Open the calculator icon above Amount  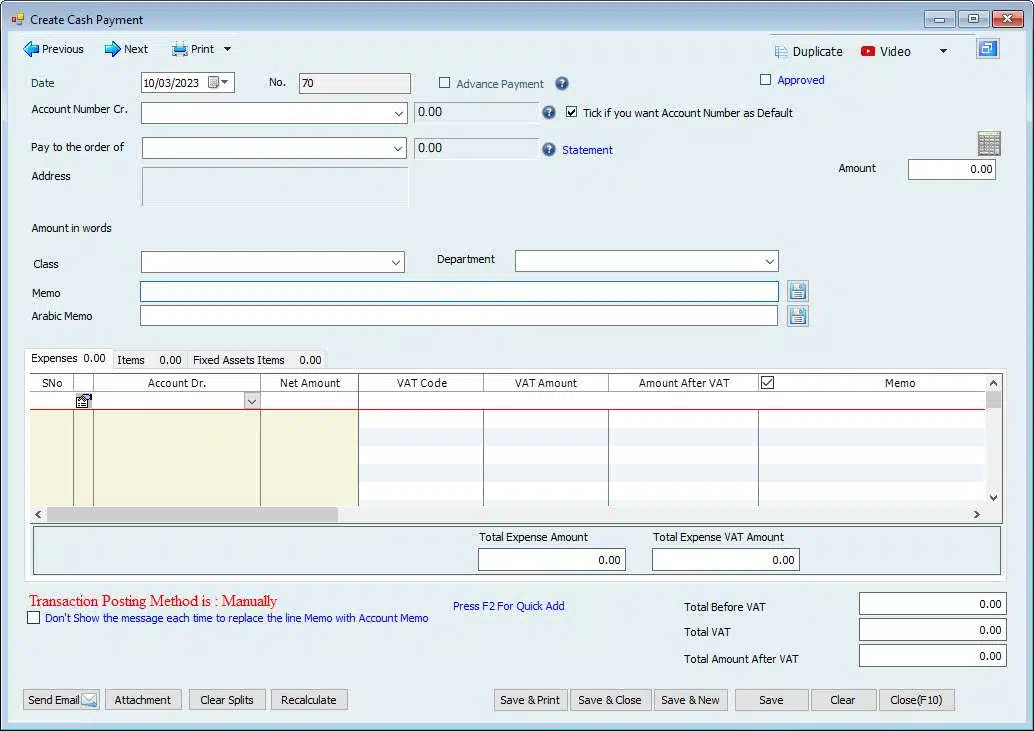(x=988, y=144)
